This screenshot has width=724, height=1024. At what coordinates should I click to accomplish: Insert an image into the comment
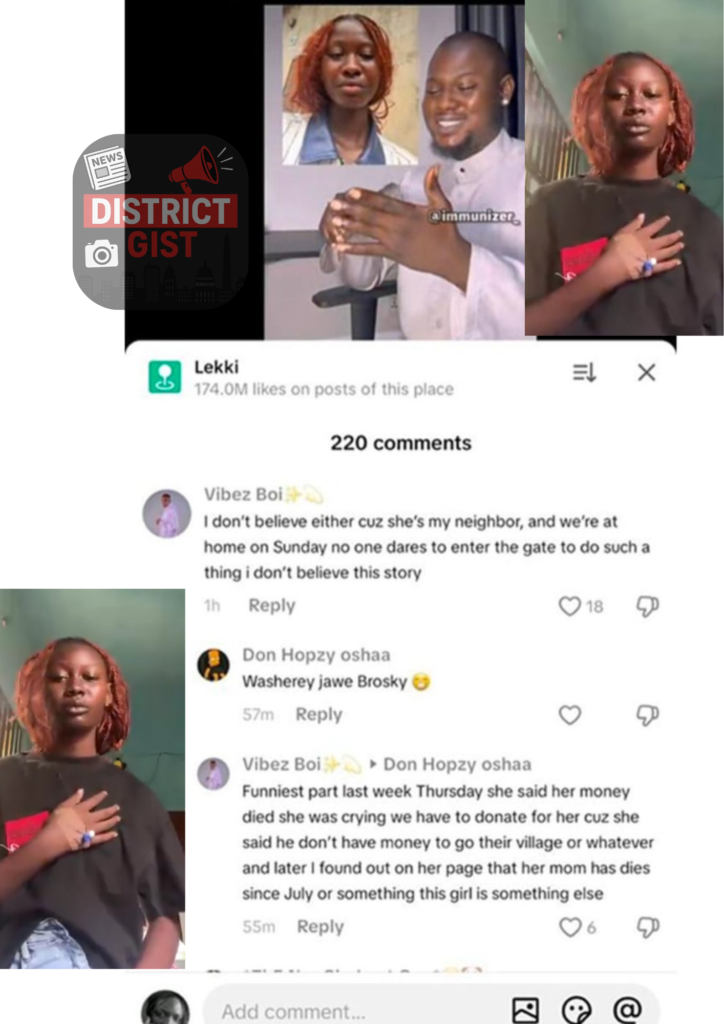point(526,1010)
